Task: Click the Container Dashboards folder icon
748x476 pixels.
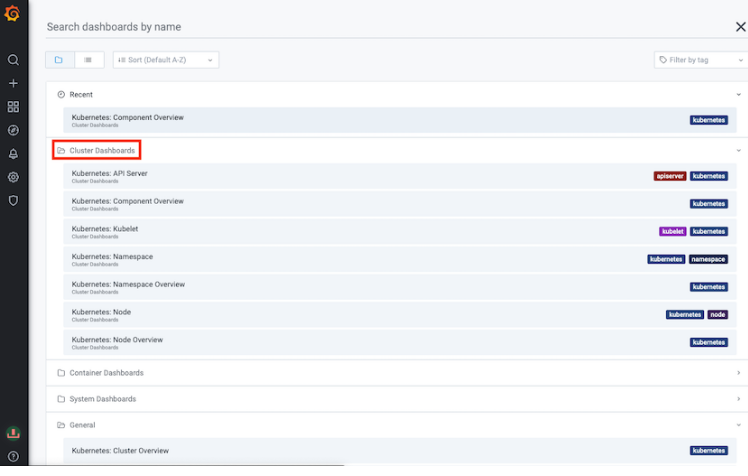Action: (61, 373)
